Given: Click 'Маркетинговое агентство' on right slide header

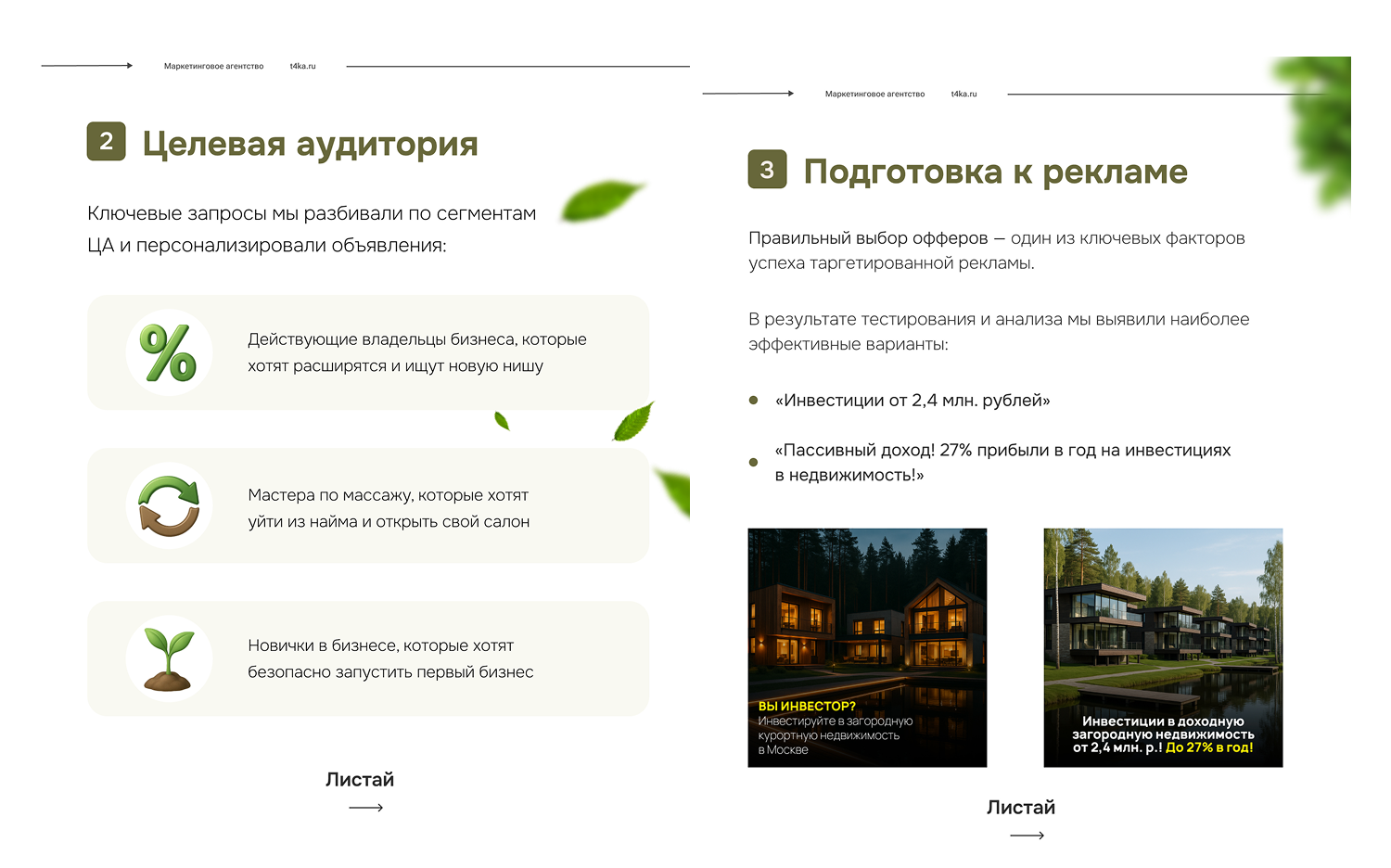Looking at the screenshot, I should point(875,94).
